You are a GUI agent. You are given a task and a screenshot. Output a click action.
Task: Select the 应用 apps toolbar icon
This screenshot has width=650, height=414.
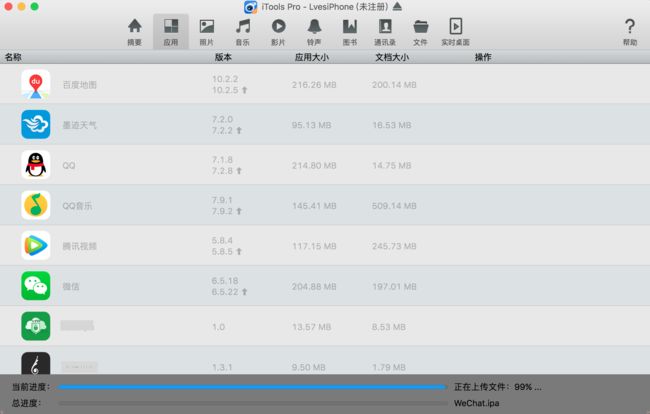pyautogui.click(x=171, y=32)
